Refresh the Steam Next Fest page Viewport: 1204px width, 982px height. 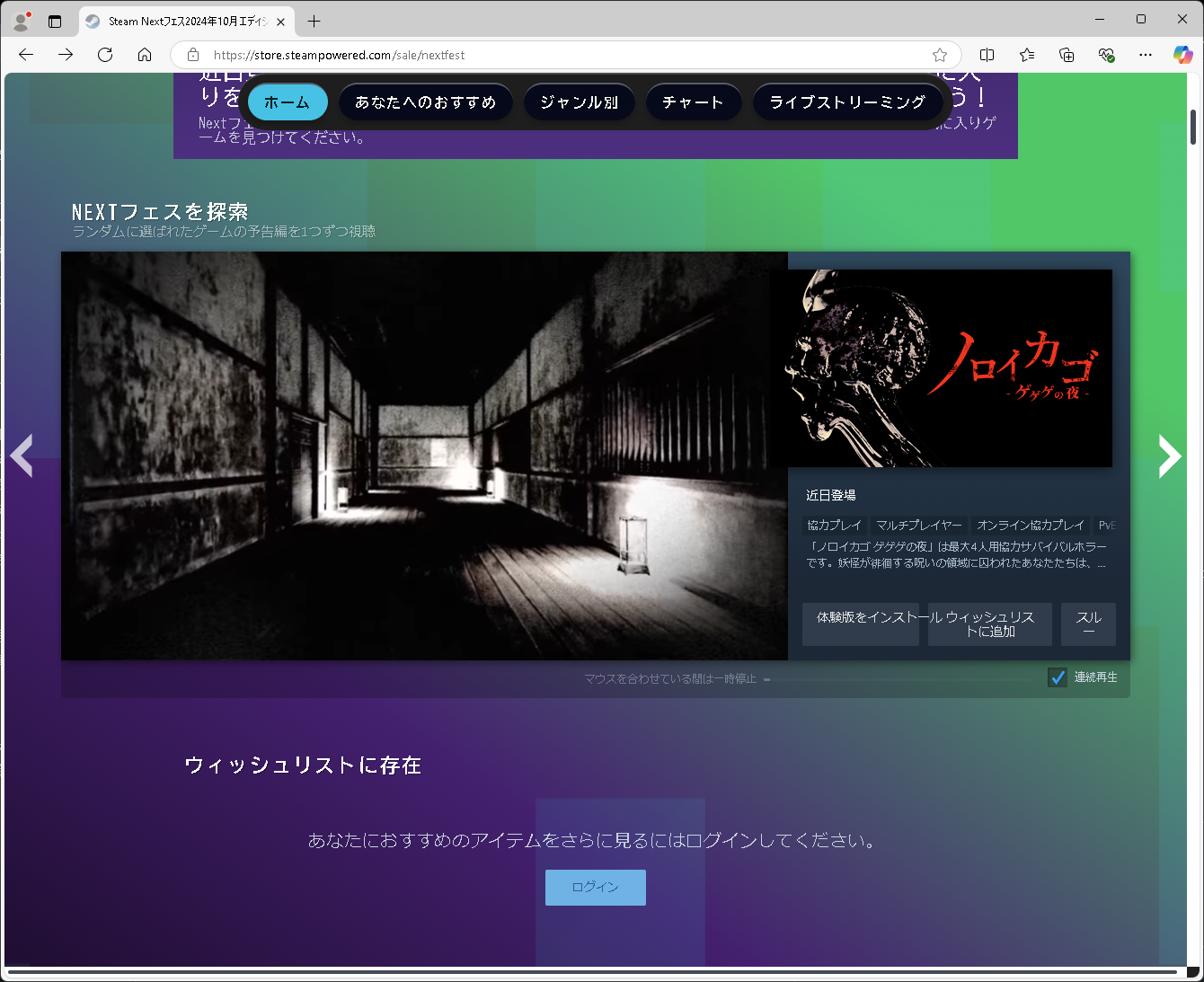(x=105, y=54)
